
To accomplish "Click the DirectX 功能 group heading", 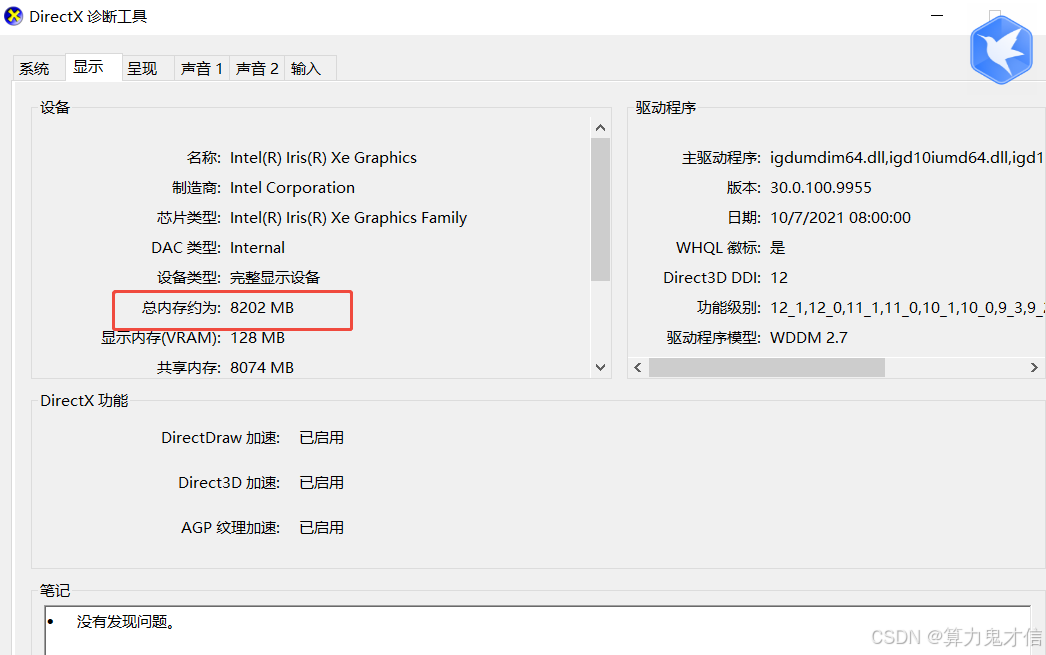I will coord(84,401).
